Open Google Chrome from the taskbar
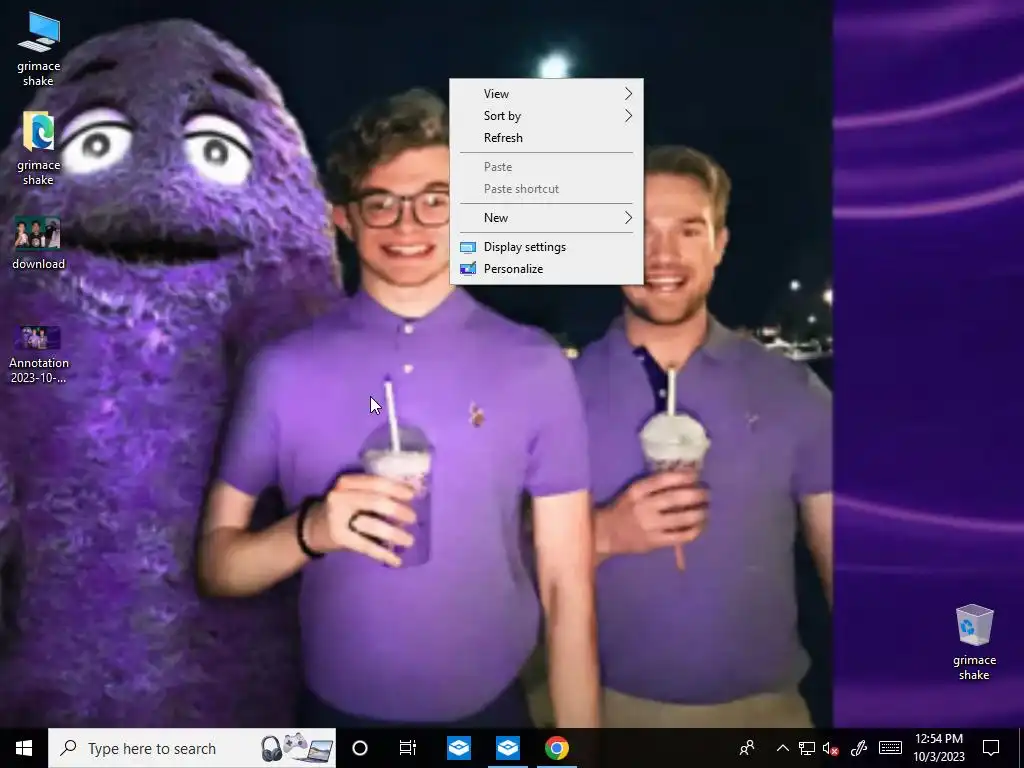The height and width of the screenshot is (768, 1024). tap(556, 748)
